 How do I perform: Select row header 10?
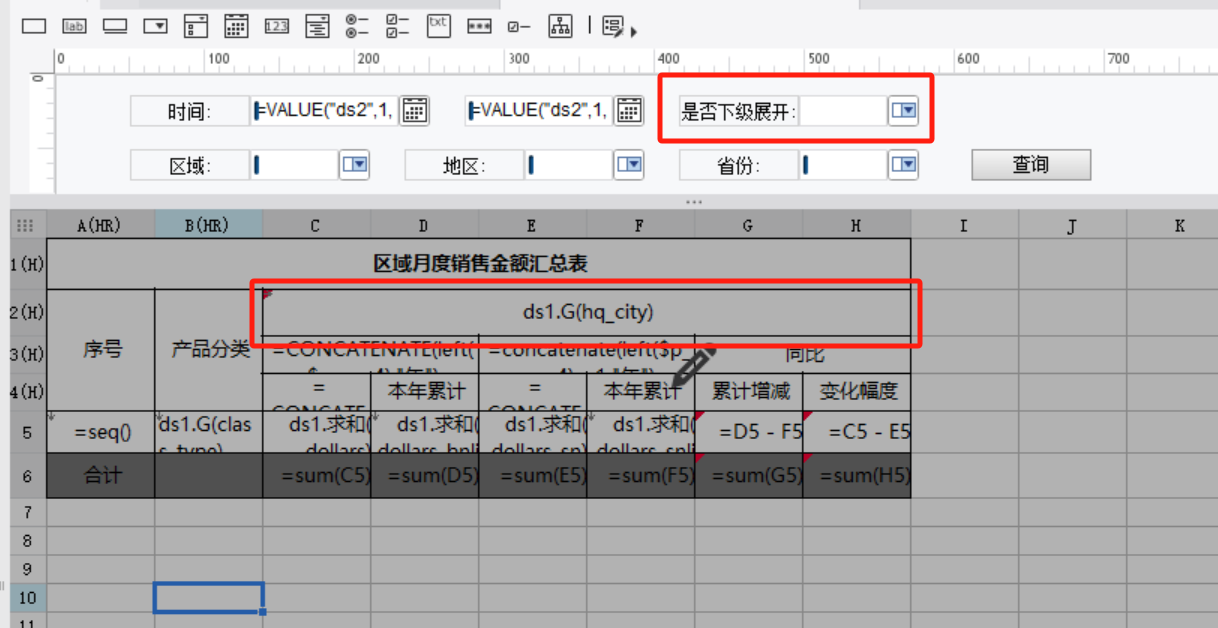[28, 598]
